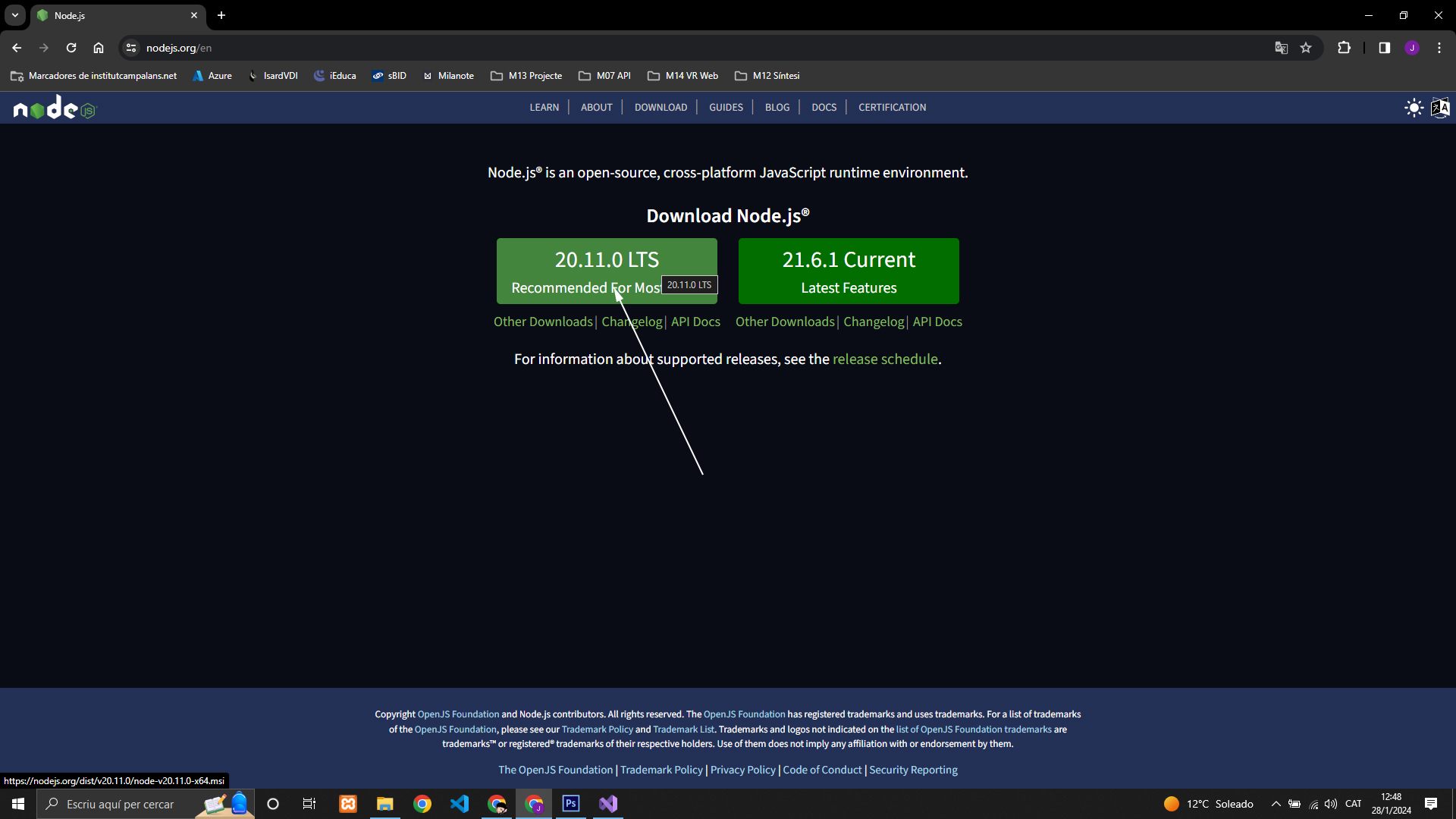Launch Visual Studio Code from the taskbar
1456x819 pixels.
pos(460,804)
